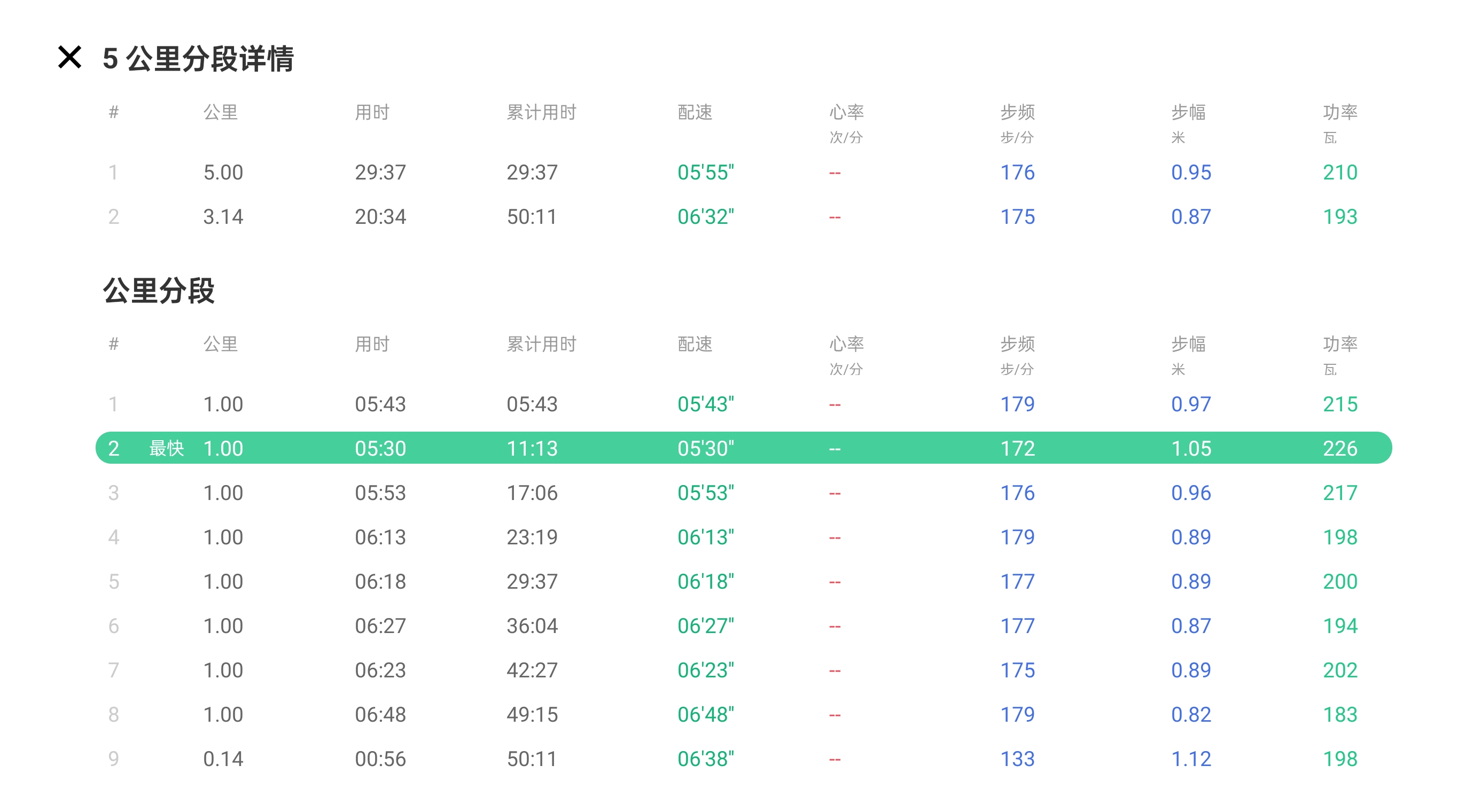Click 累计用时 column header in top table
This screenshot has height=812, width=1481.
(x=541, y=112)
